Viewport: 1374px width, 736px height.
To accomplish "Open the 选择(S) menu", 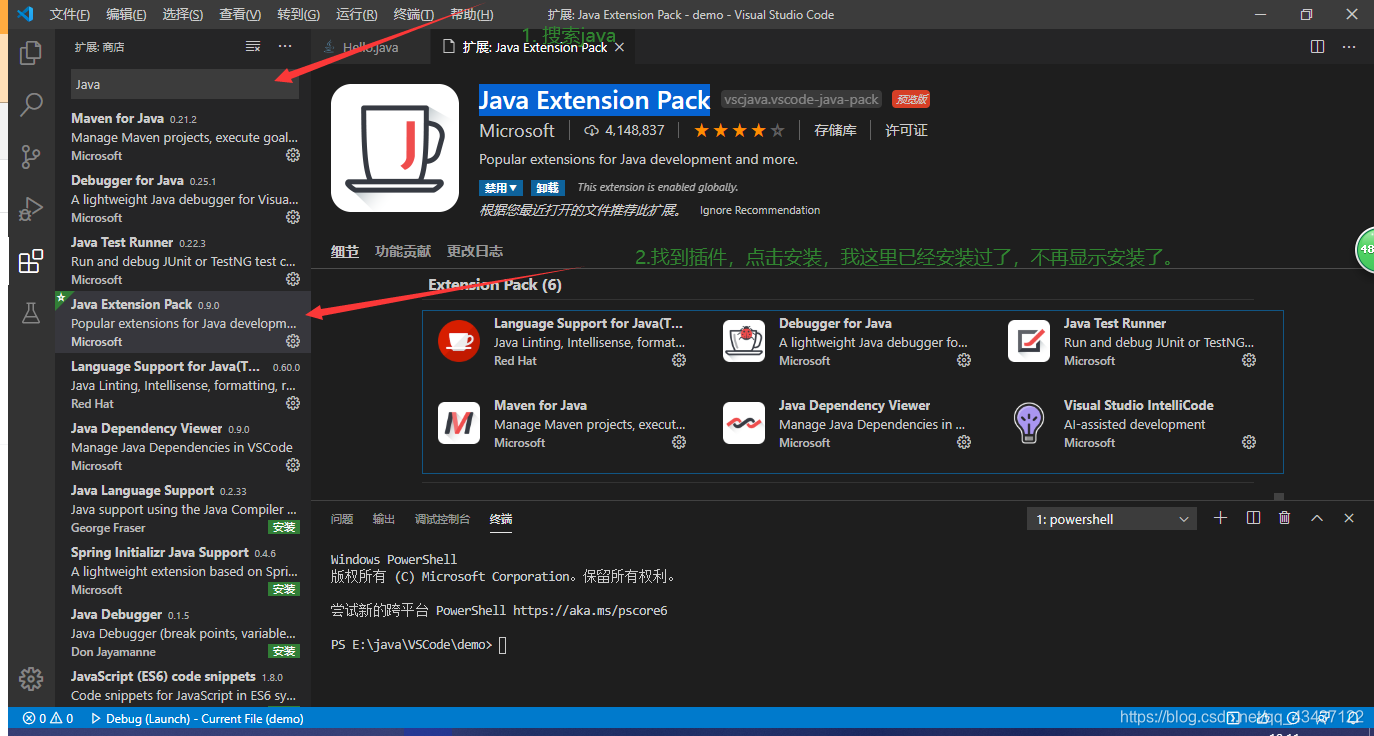I will pyautogui.click(x=182, y=14).
